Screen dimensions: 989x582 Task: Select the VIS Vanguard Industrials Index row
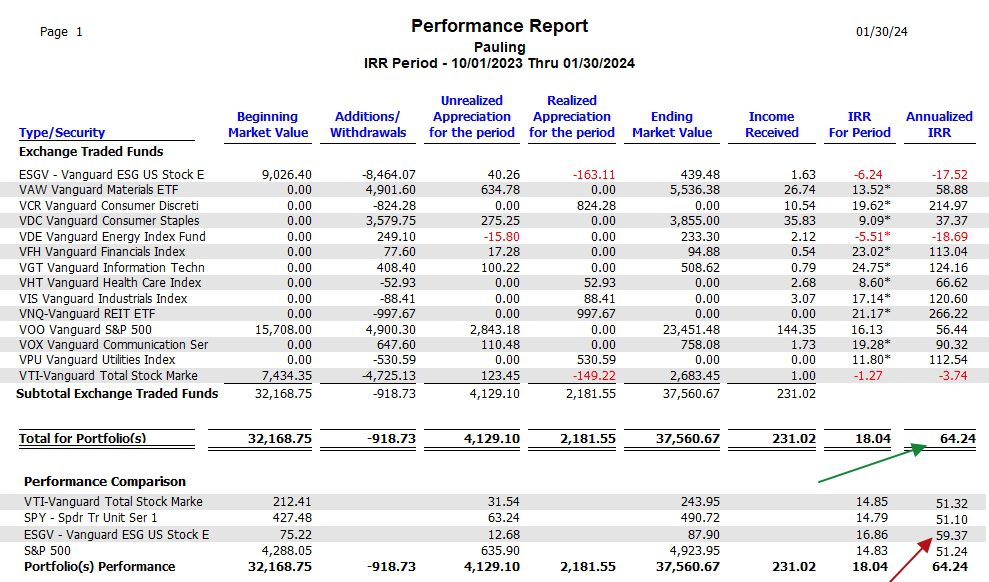click(x=494, y=298)
